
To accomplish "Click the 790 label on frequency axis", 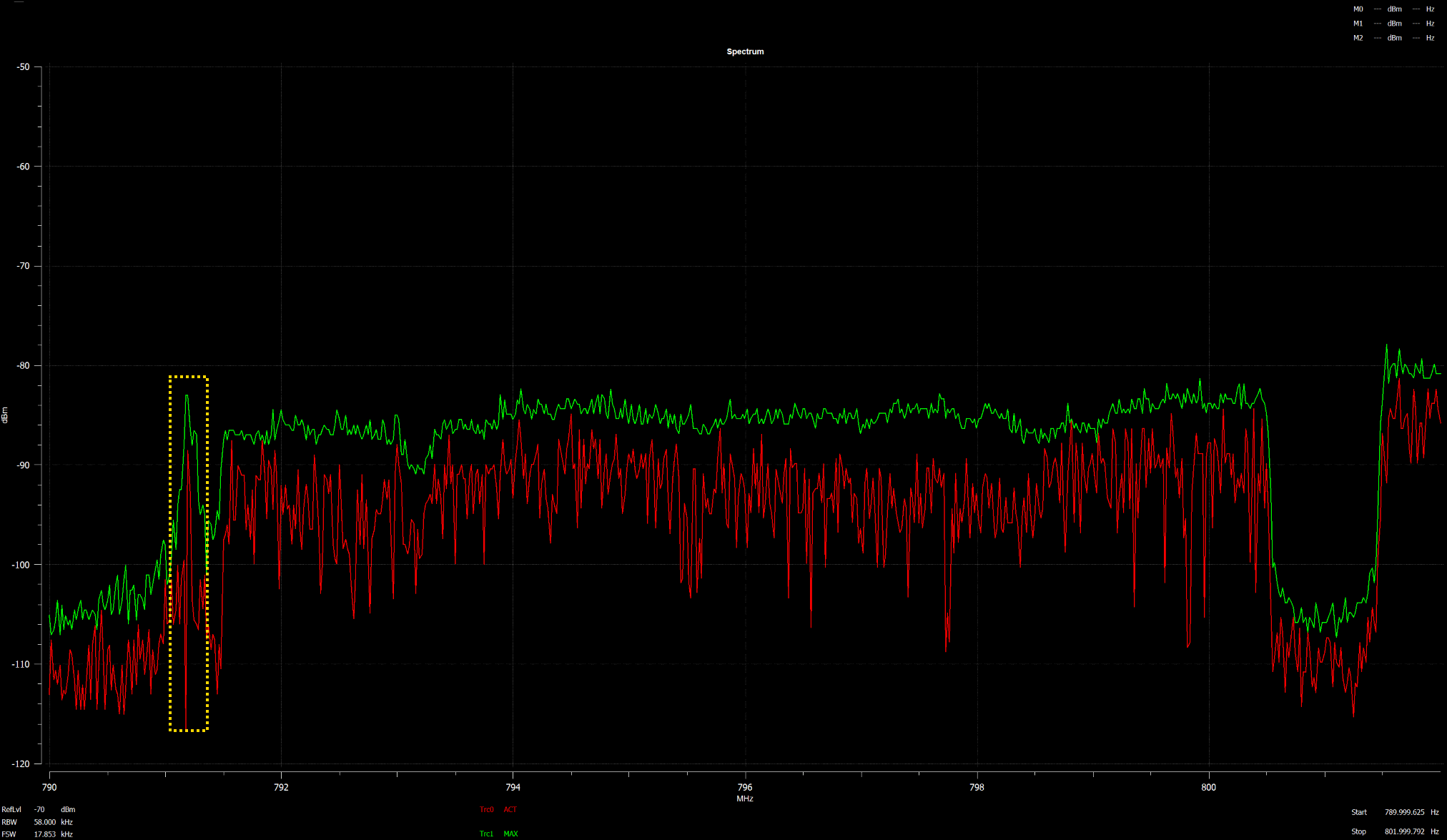I will tap(49, 787).
